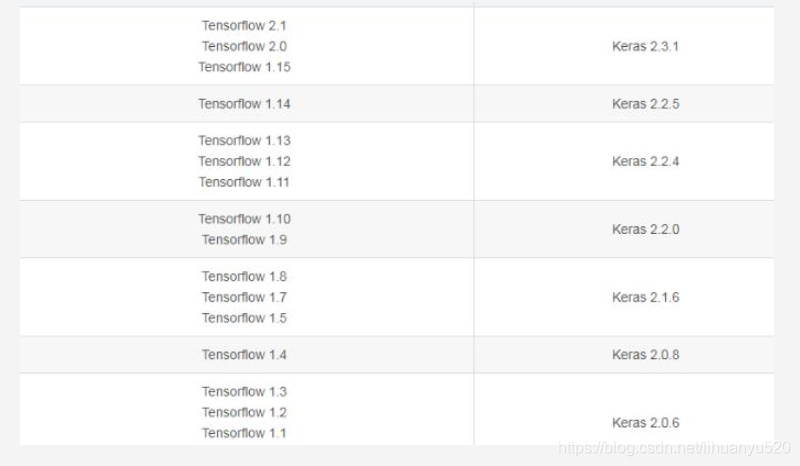Select the Tensorflow 1.12 text

pos(244,161)
